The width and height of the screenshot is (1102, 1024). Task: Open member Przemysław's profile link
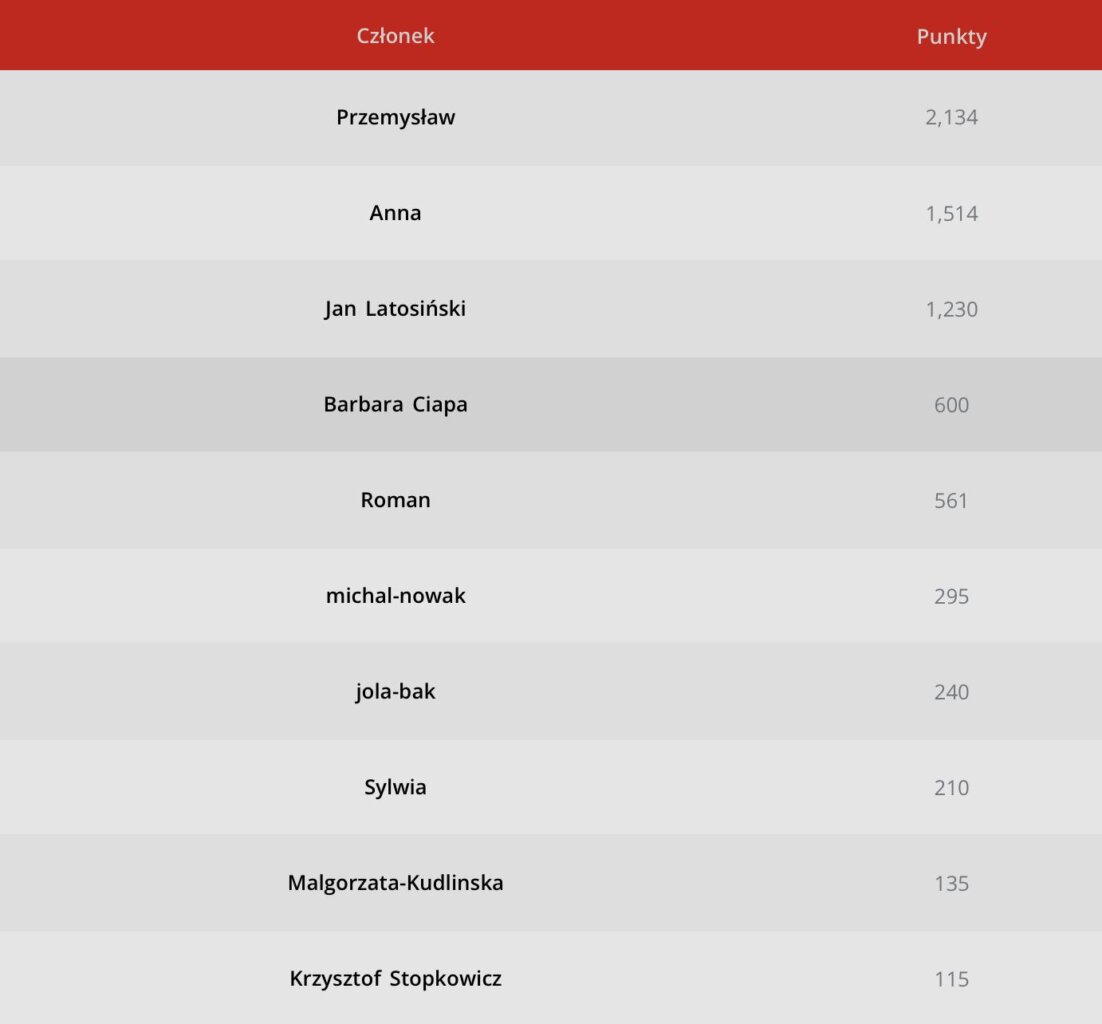point(395,117)
